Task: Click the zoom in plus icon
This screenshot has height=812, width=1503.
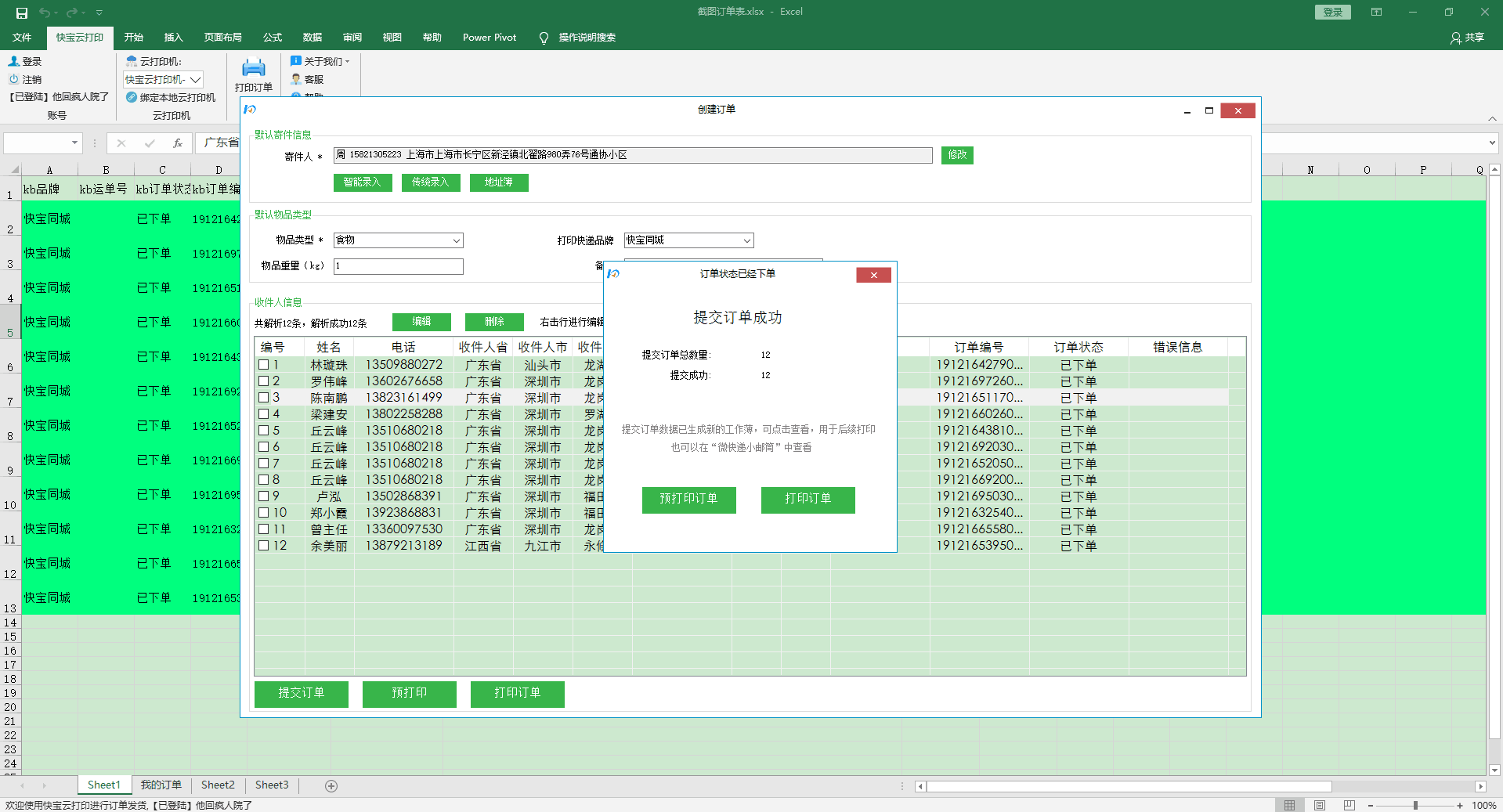Action: 1460,805
